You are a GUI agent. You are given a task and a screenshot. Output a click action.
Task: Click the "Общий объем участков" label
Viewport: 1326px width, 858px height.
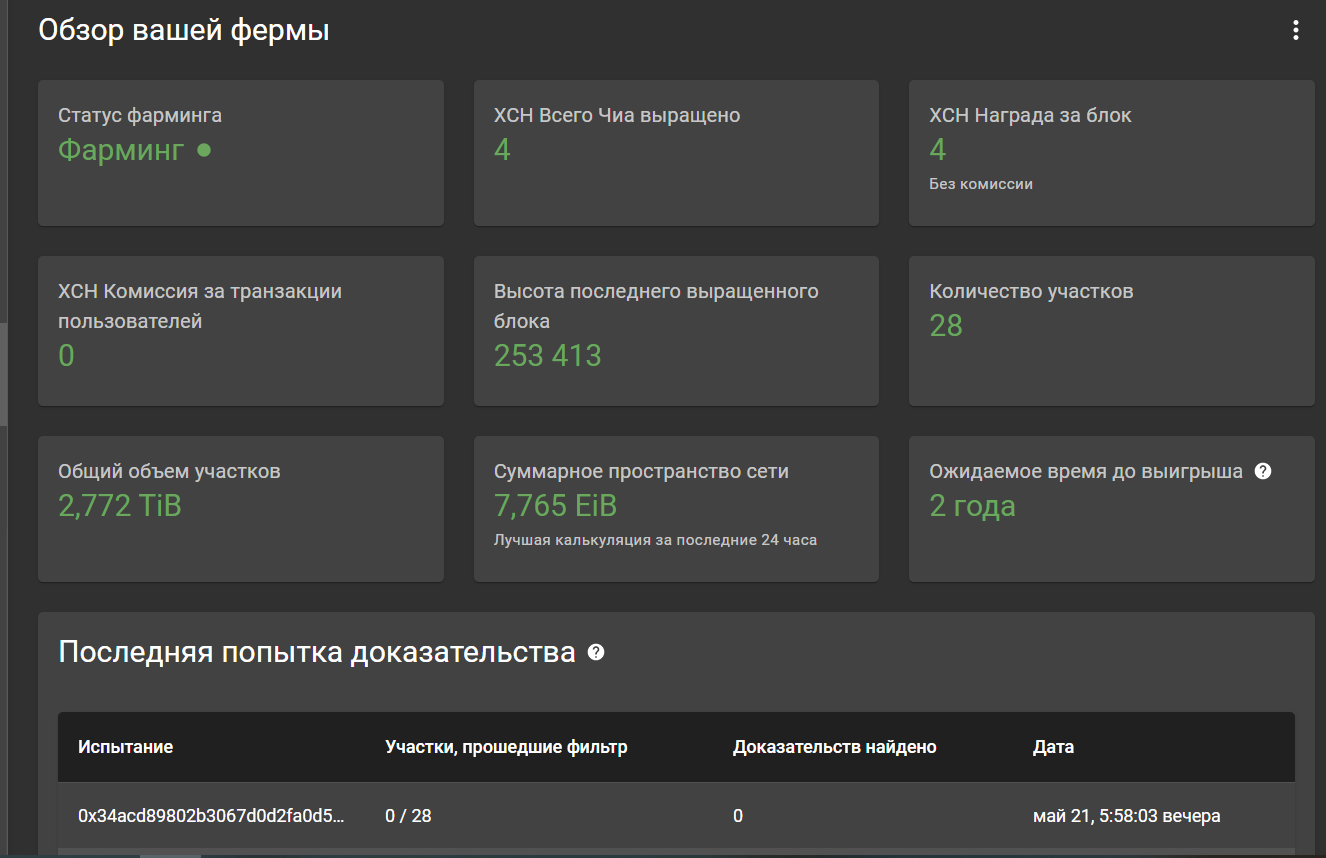(x=169, y=471)
